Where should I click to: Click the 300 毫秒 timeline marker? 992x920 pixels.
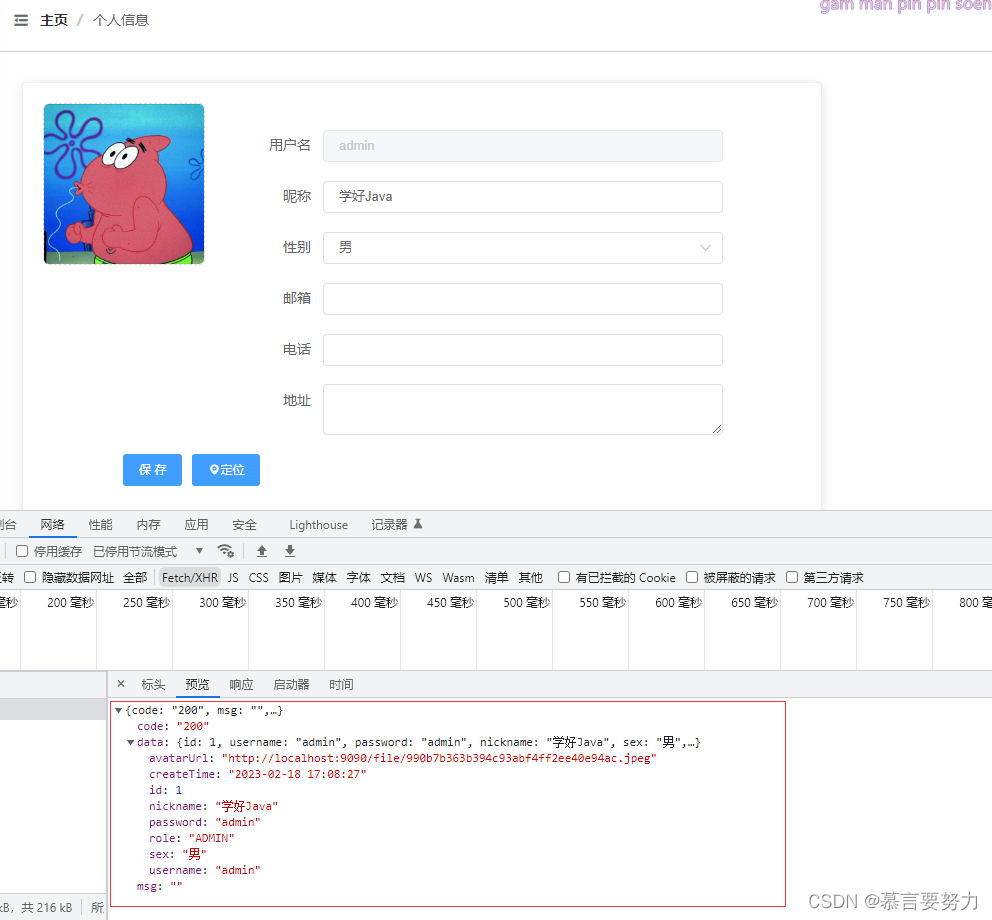pyautogui.click(x=222, y=603)
